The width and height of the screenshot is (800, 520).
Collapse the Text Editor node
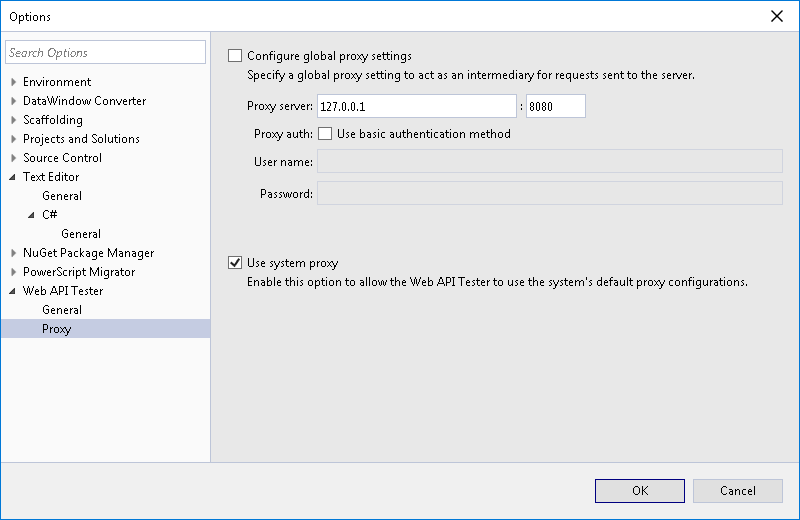click(13, 177)
